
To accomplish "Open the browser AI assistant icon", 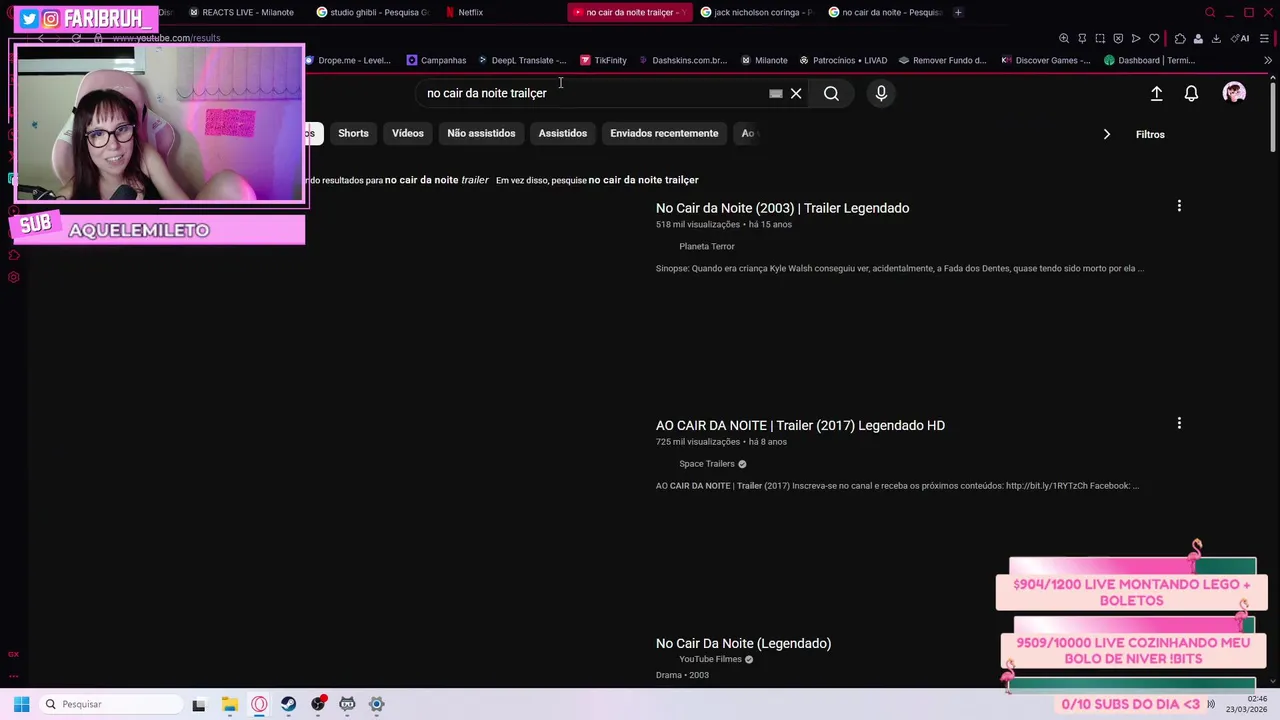I will [x=1241, y=38].
